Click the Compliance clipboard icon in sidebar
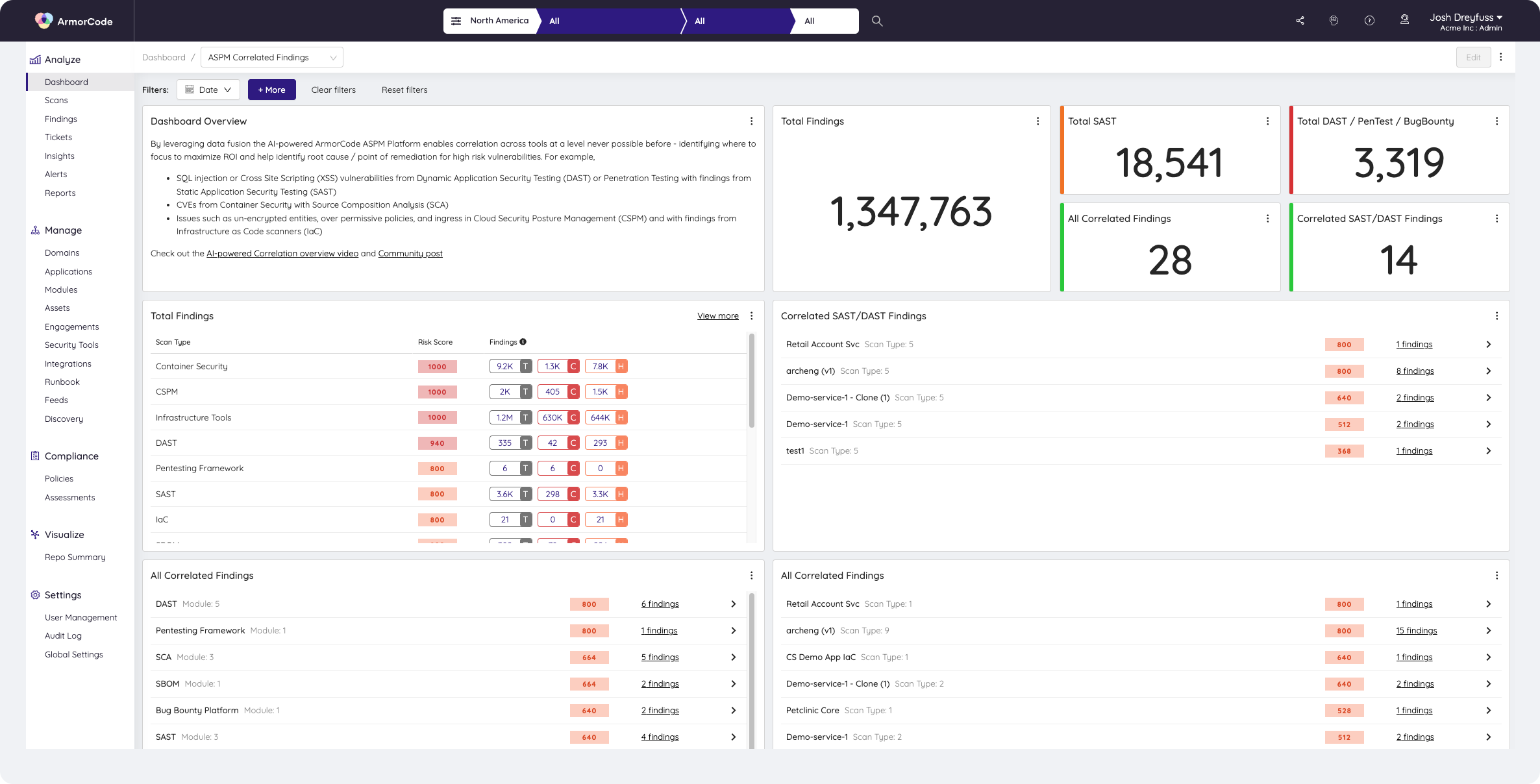Image resolution: width=1540 pixels, height=784 pixels. 35,456
